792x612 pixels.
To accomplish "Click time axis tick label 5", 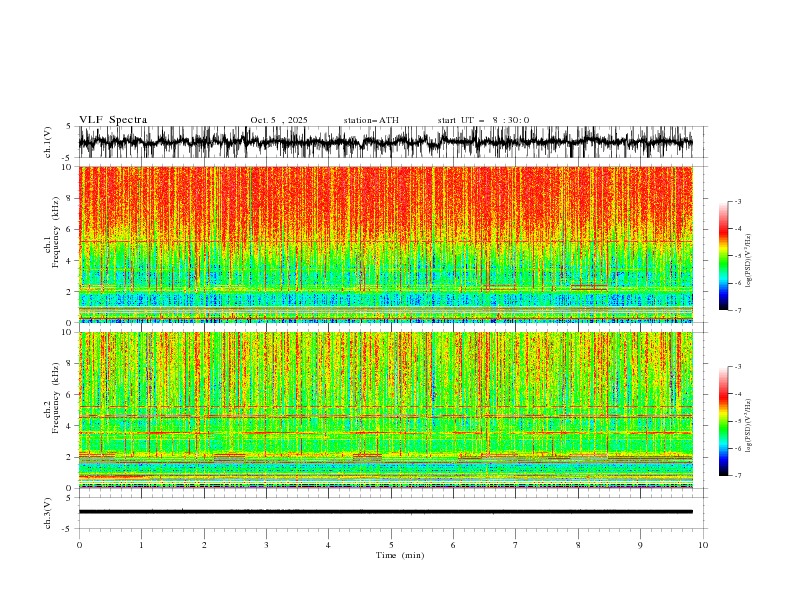I will [x=391, y=545].
